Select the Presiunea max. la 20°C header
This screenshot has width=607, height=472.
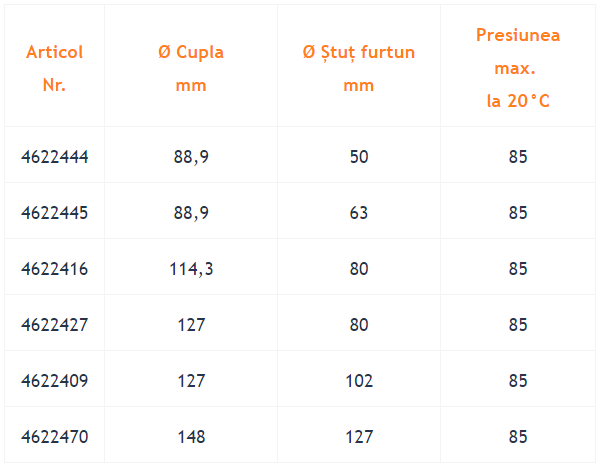(518, 68)
